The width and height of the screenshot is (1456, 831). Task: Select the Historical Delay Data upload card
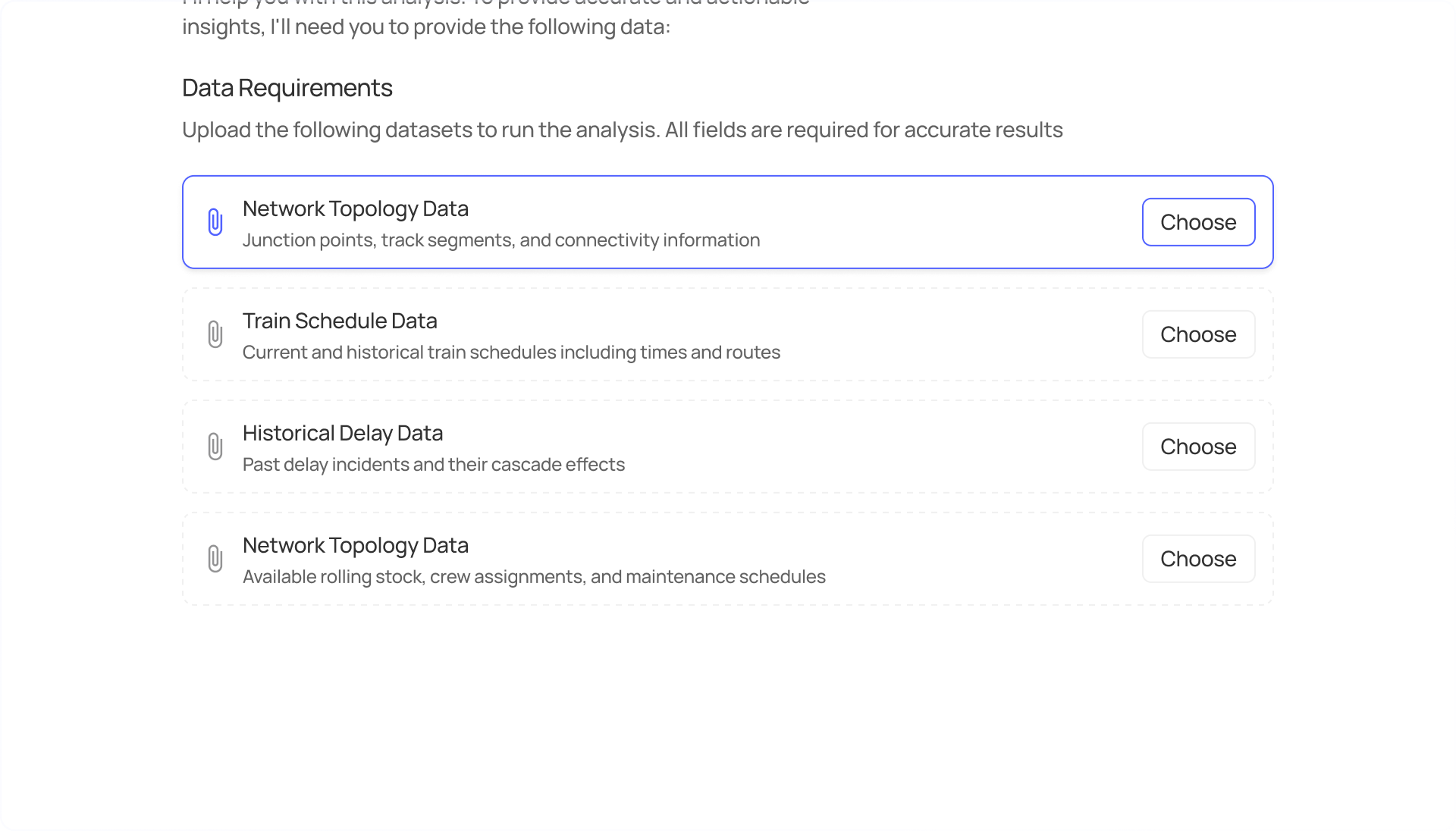coord(682,447)
